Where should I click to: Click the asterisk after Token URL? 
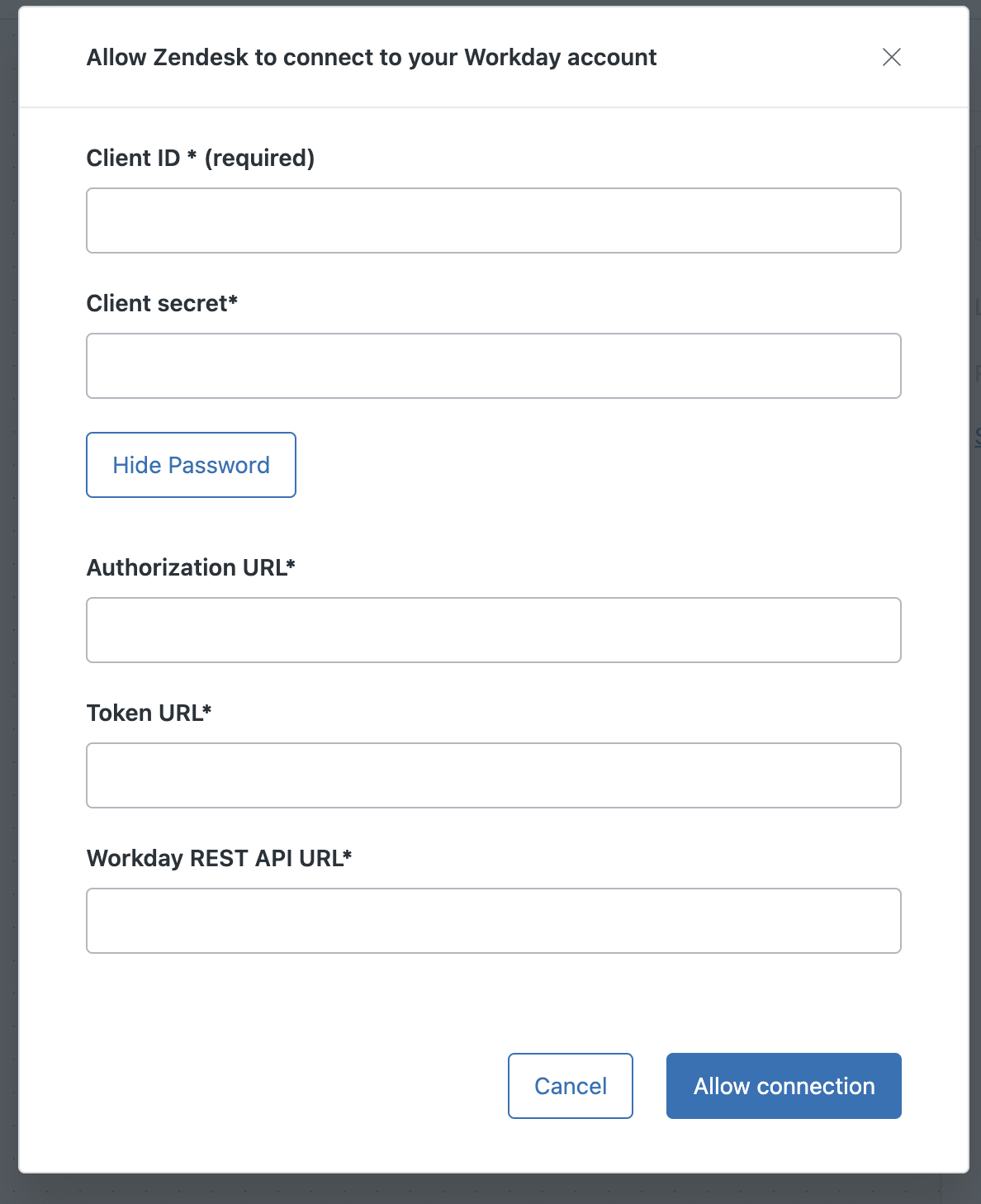coord(207,710)
